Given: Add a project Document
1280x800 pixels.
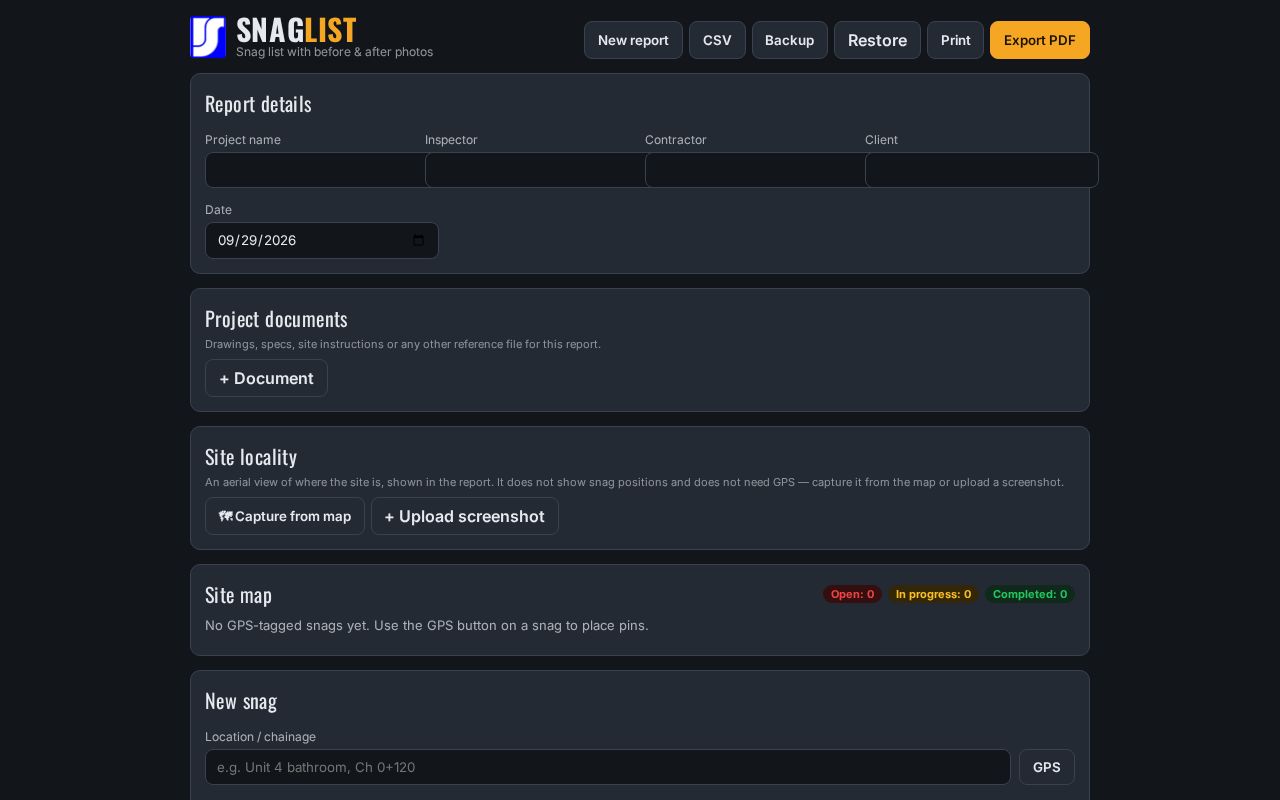Looking at the screenshot, I should [x=266, y=378].
